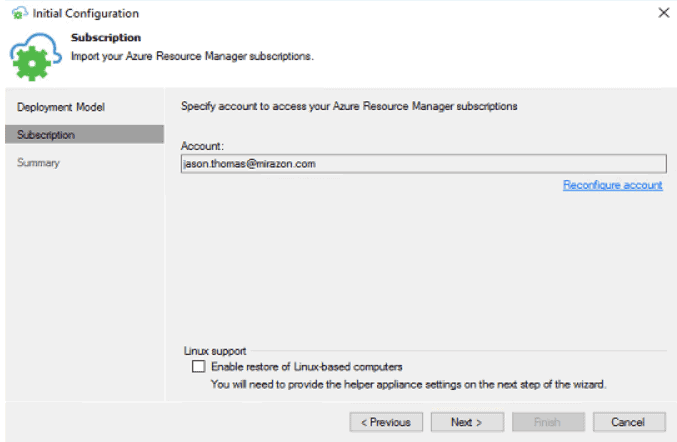Click the Reconfigure account link
The height and width of the screenshot is (442, 677).
tap(612, 185)
